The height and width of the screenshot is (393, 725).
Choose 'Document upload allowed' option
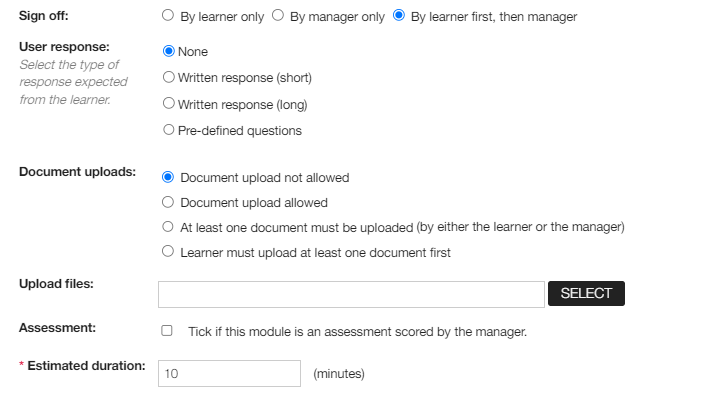coord(168,202)
